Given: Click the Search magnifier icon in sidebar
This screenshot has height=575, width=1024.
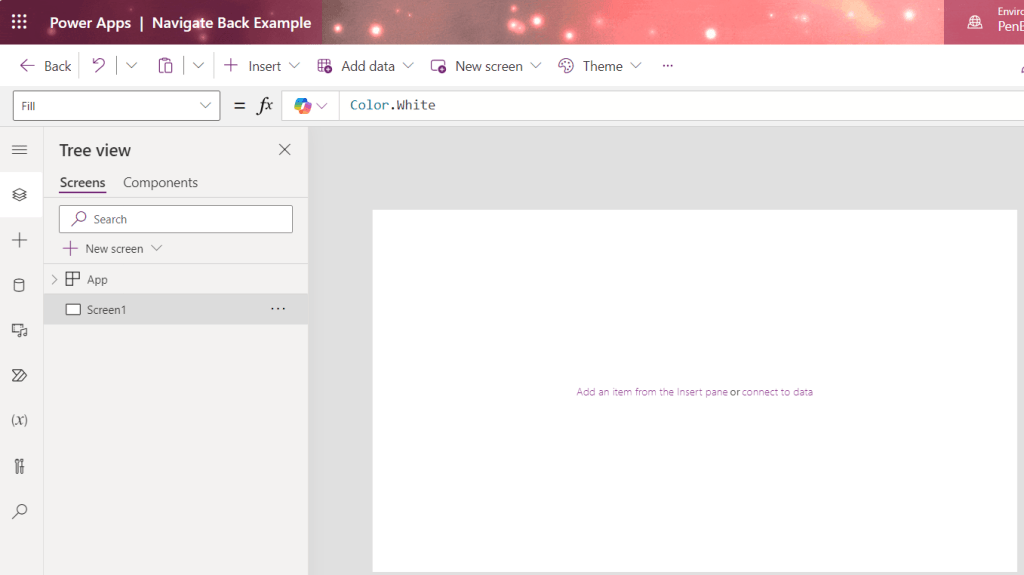Looking at the screenshot, I should pos(19,511).
